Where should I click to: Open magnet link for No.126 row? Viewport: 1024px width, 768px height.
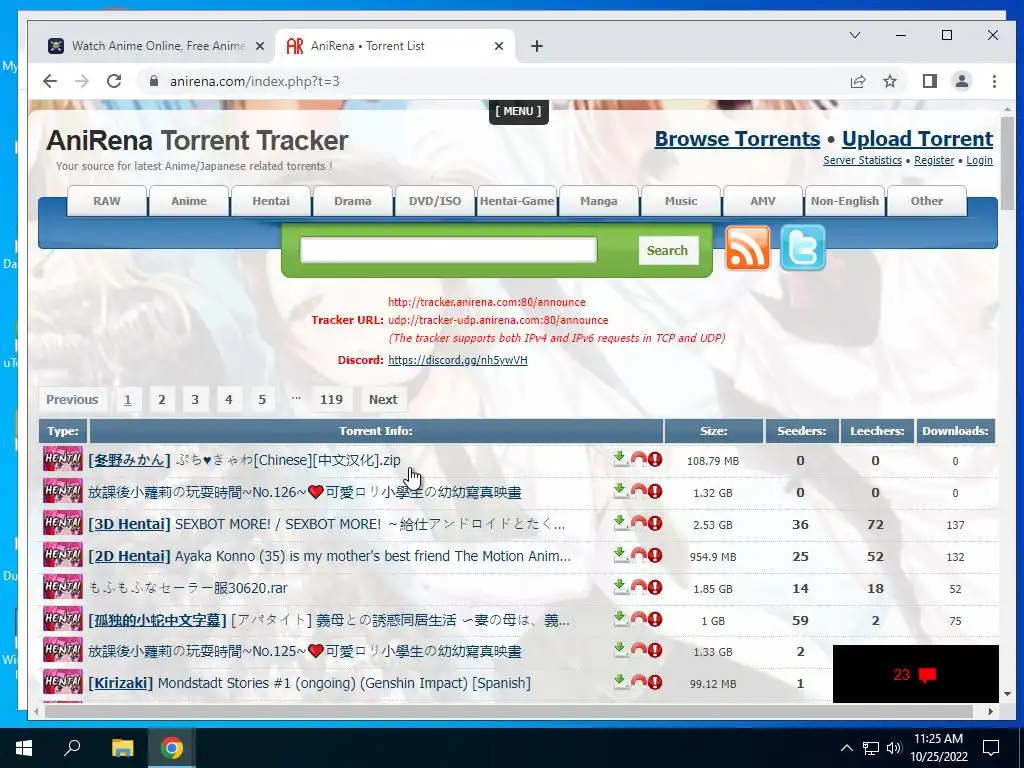[x=639, y=490]
